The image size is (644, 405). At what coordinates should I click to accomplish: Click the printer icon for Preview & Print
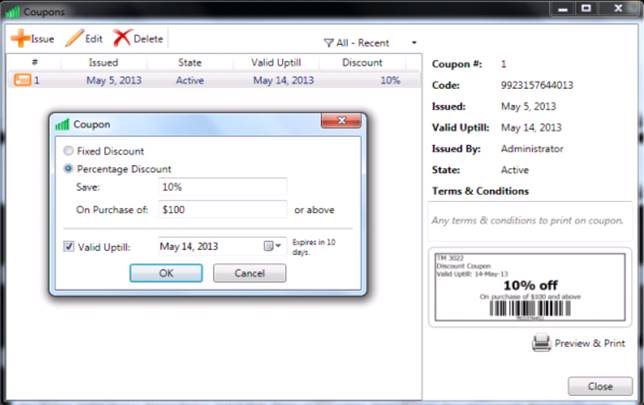(541, 343)
